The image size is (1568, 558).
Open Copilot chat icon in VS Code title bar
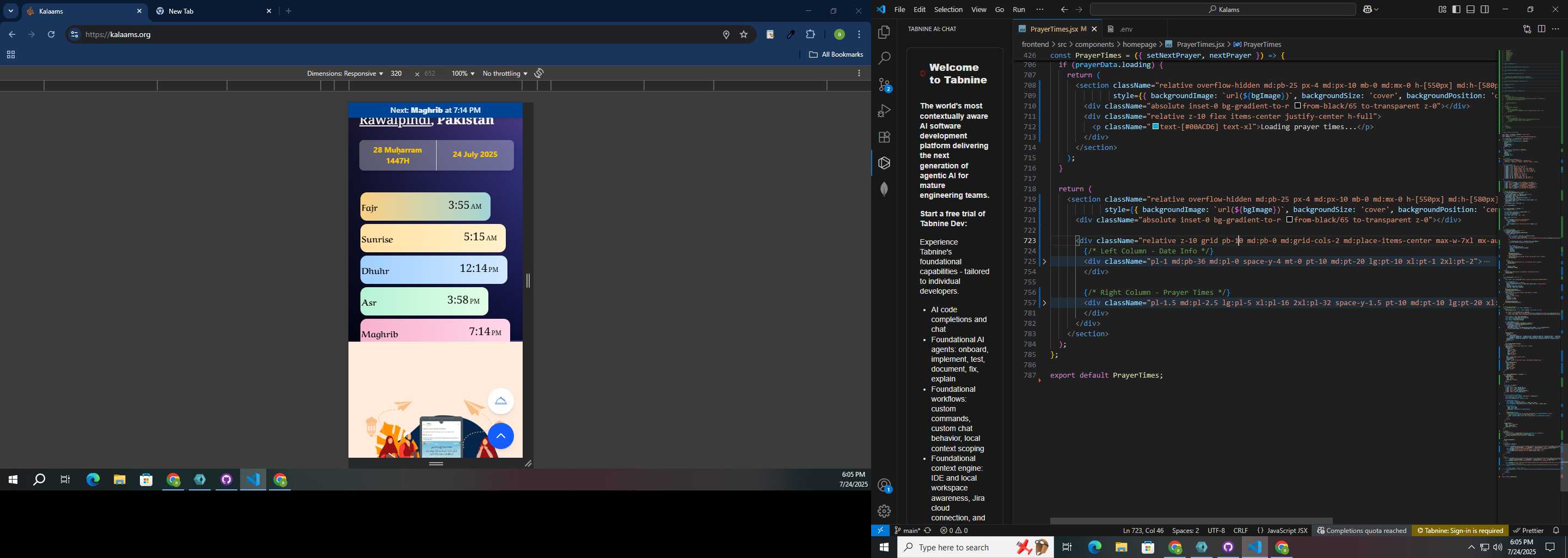click(1369, 10)
